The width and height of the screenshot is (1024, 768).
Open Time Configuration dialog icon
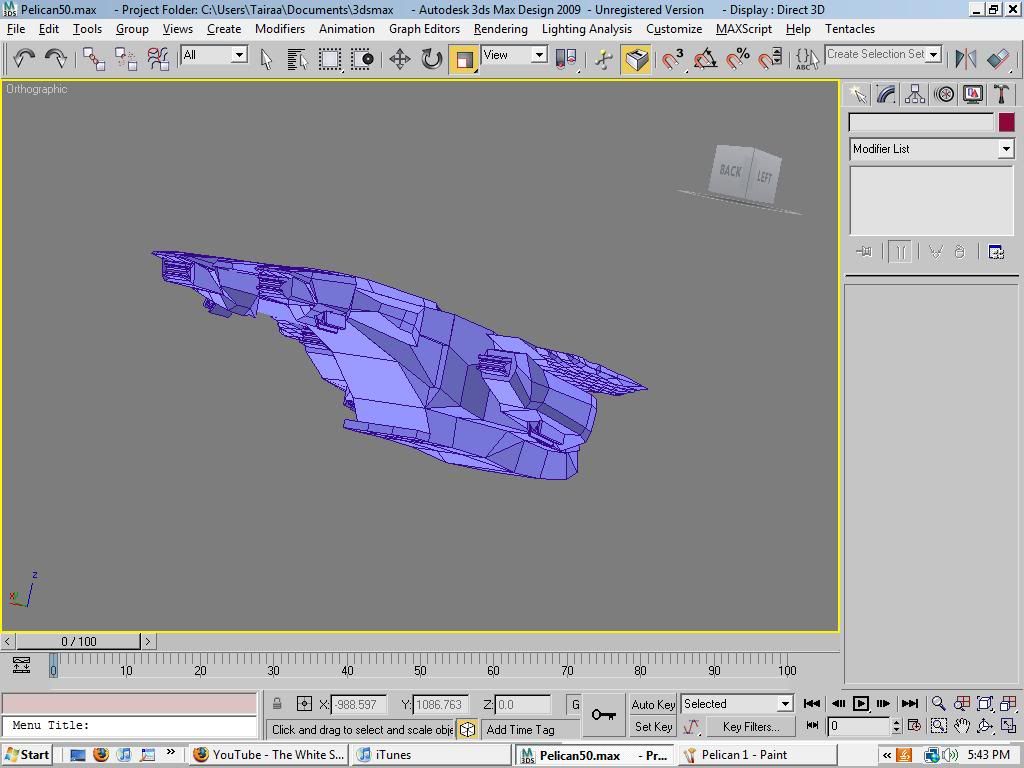[x=914, y=726]
